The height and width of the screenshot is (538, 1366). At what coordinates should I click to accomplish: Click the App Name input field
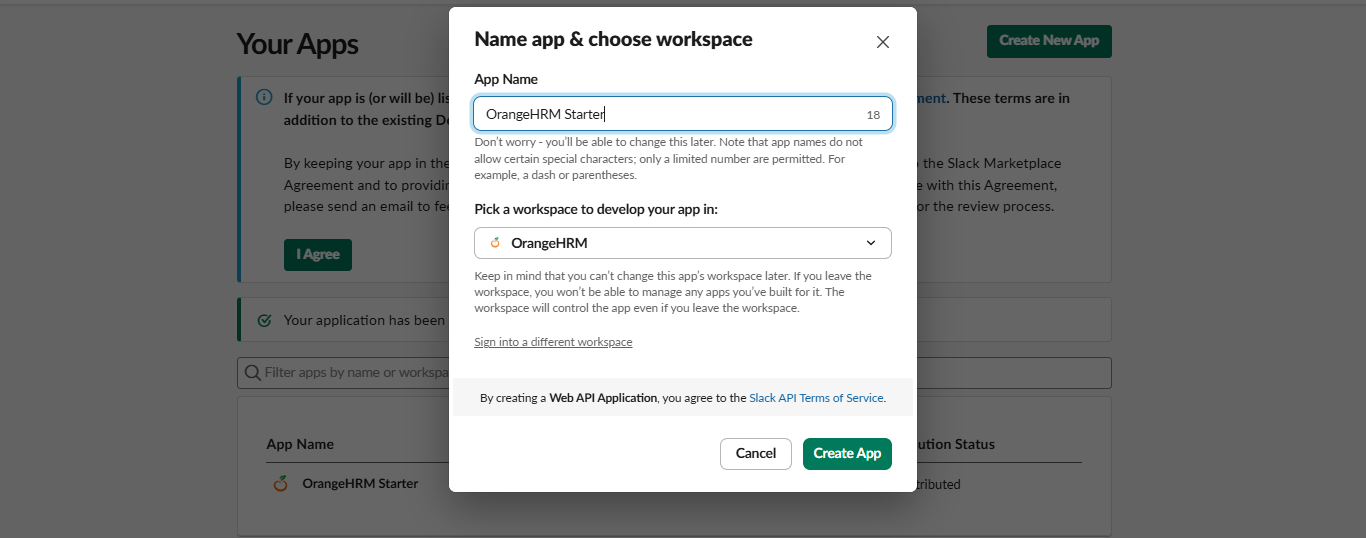683,114
